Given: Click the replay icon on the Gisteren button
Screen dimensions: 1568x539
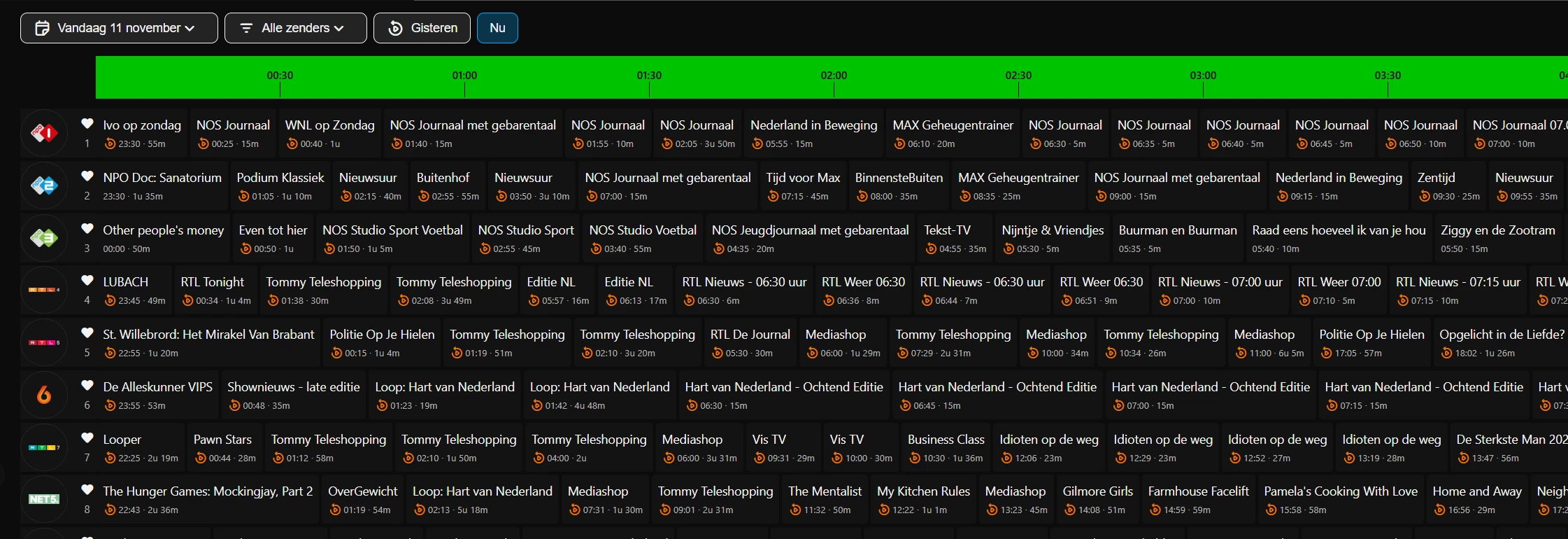Looking at the screenshot, I should coord(396,28).
